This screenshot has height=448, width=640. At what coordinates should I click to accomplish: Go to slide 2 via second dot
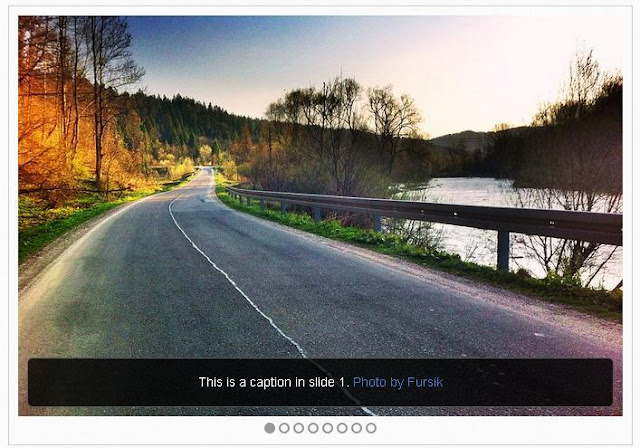point(284,428)
